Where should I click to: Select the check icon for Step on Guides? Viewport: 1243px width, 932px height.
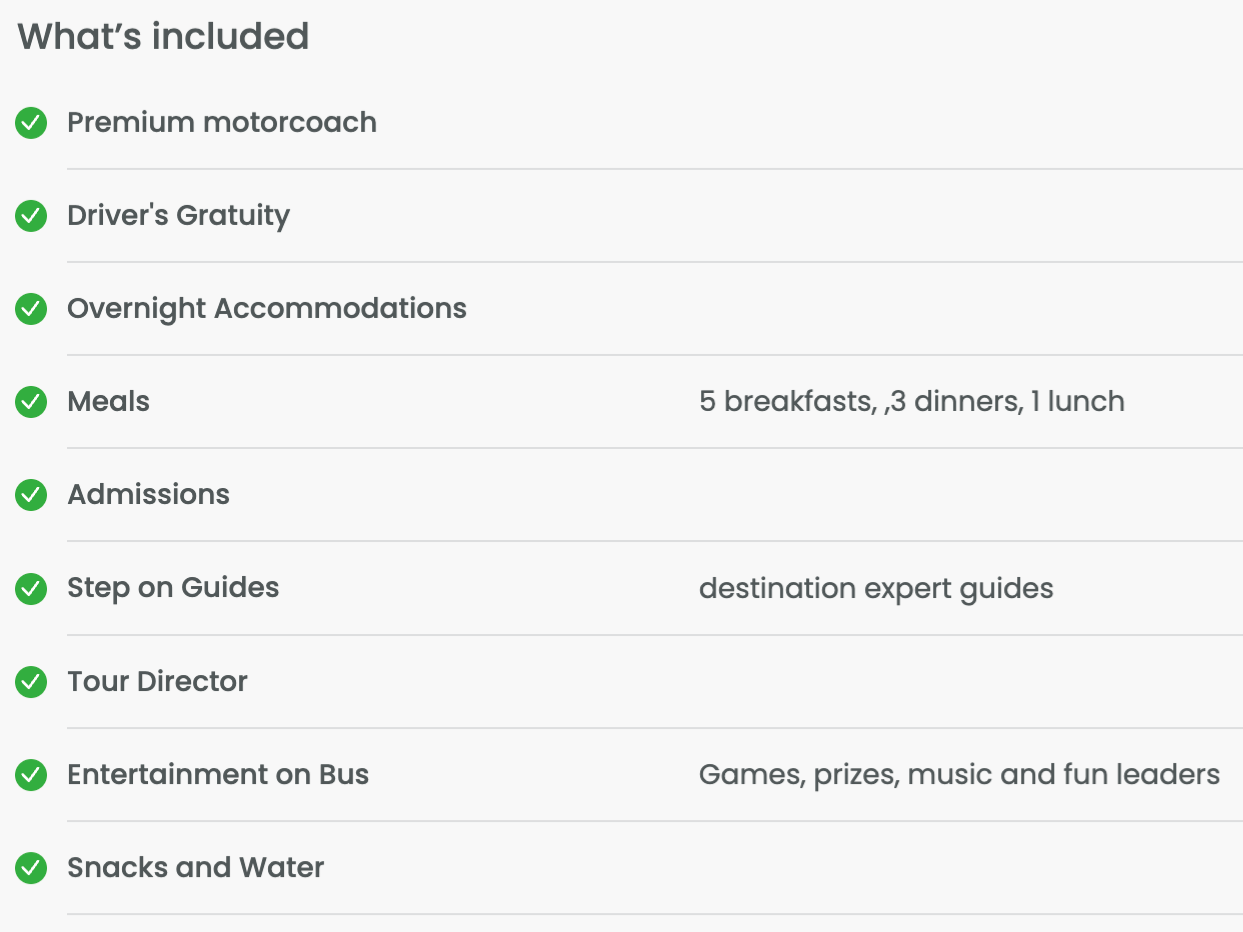click(x=31, y=588)
